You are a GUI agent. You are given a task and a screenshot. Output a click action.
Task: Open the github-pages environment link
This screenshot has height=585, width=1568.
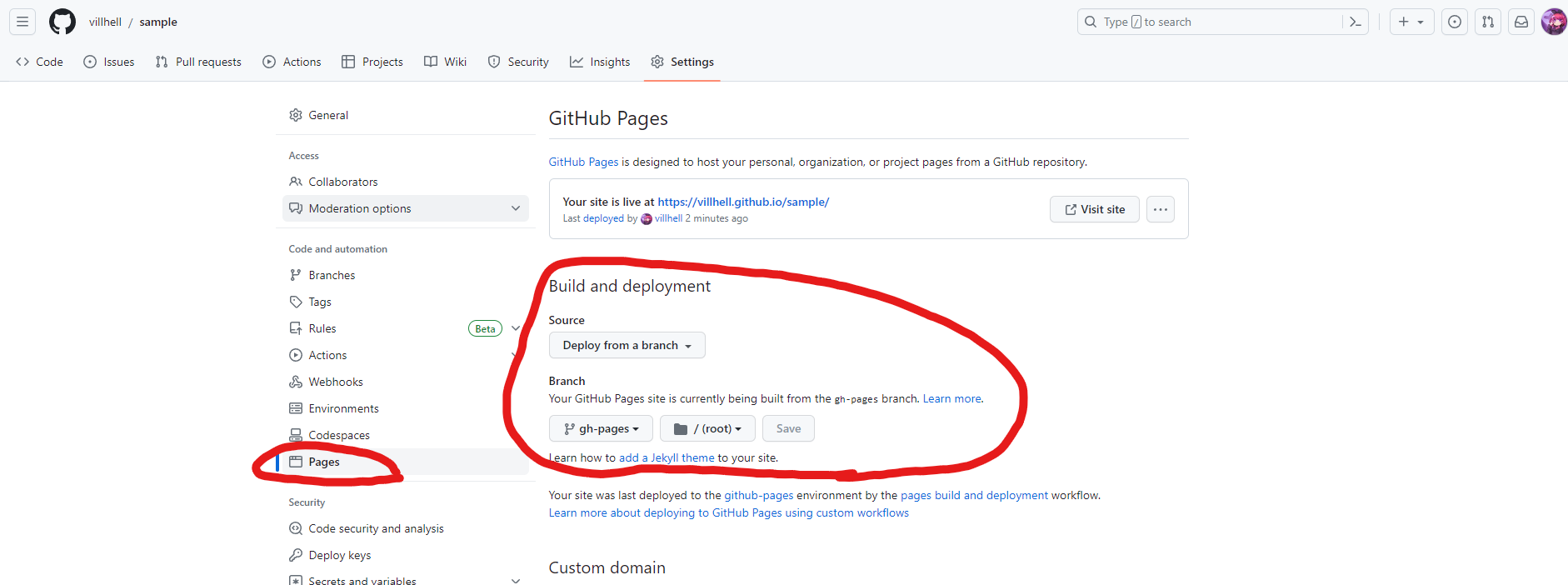coord(759,495)
